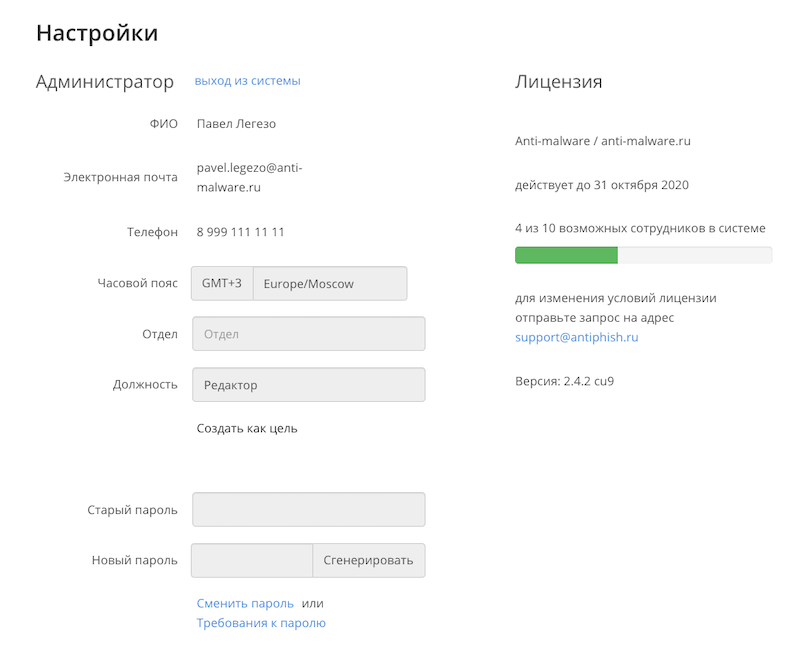Click the pavel.legezo email address text

[249, 177]
